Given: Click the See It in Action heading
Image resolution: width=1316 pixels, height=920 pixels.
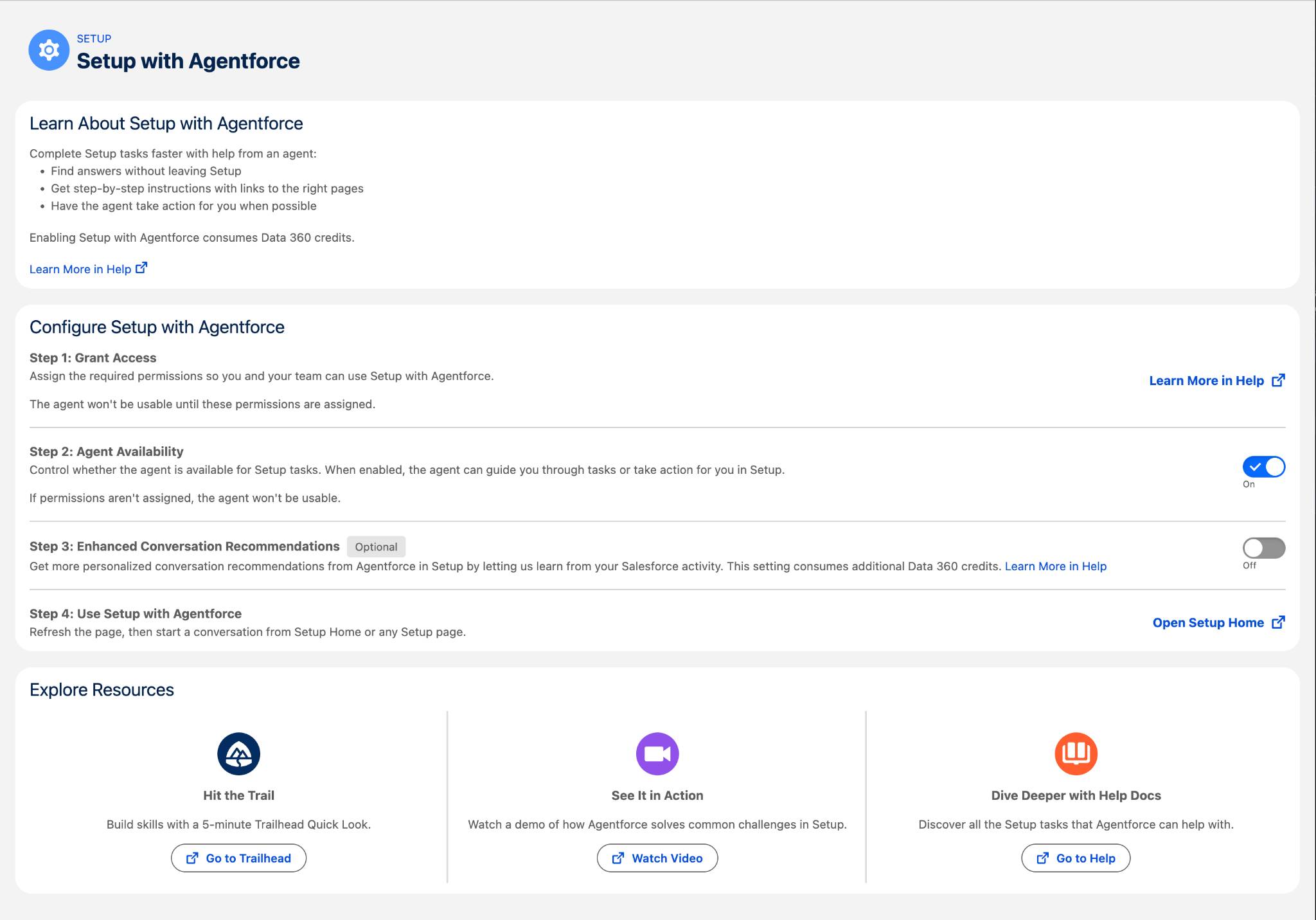Looking at the screenshot, I should tap(657, 795).
